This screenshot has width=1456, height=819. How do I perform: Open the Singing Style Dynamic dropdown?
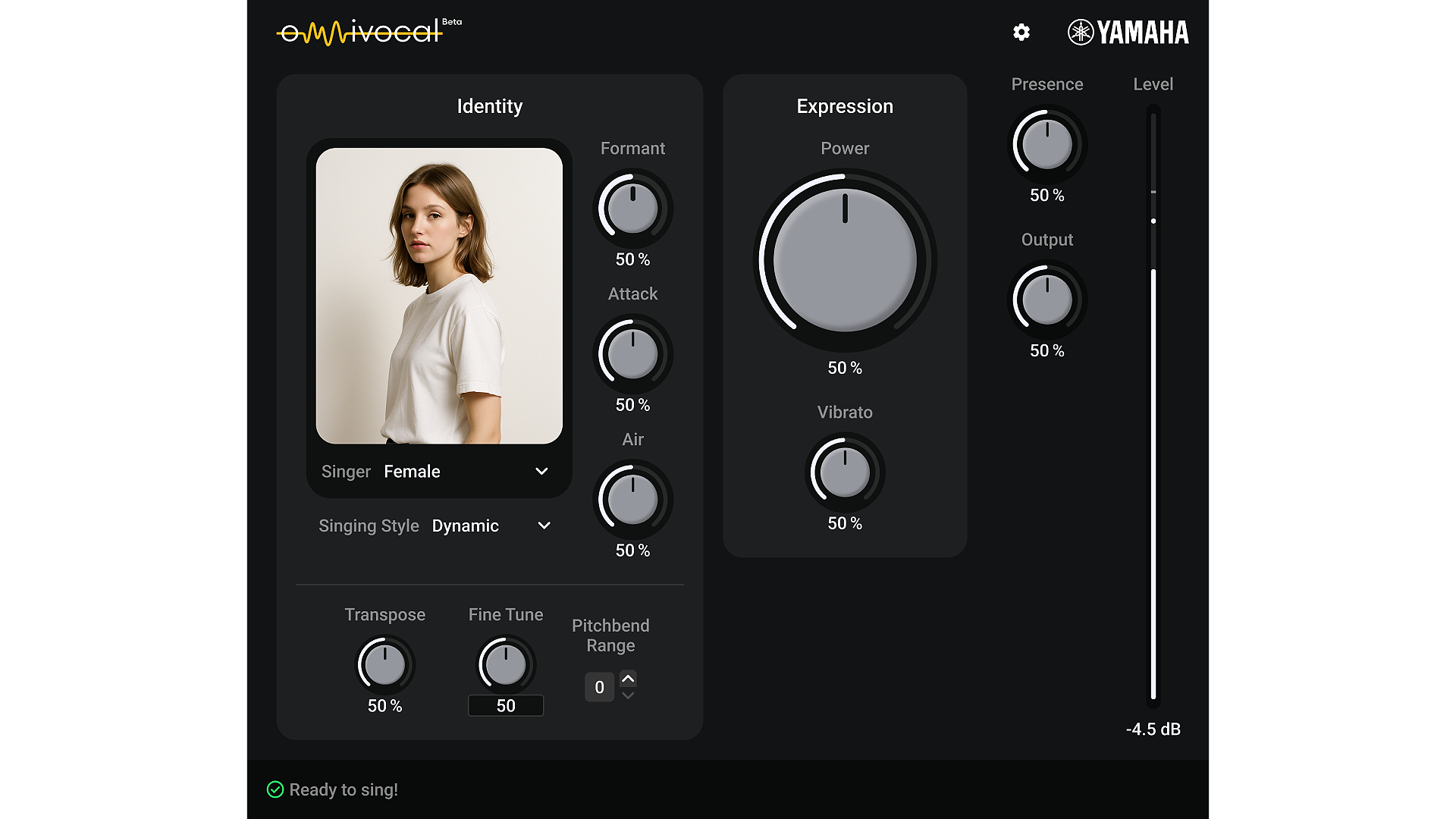click(x=544, y=526)
